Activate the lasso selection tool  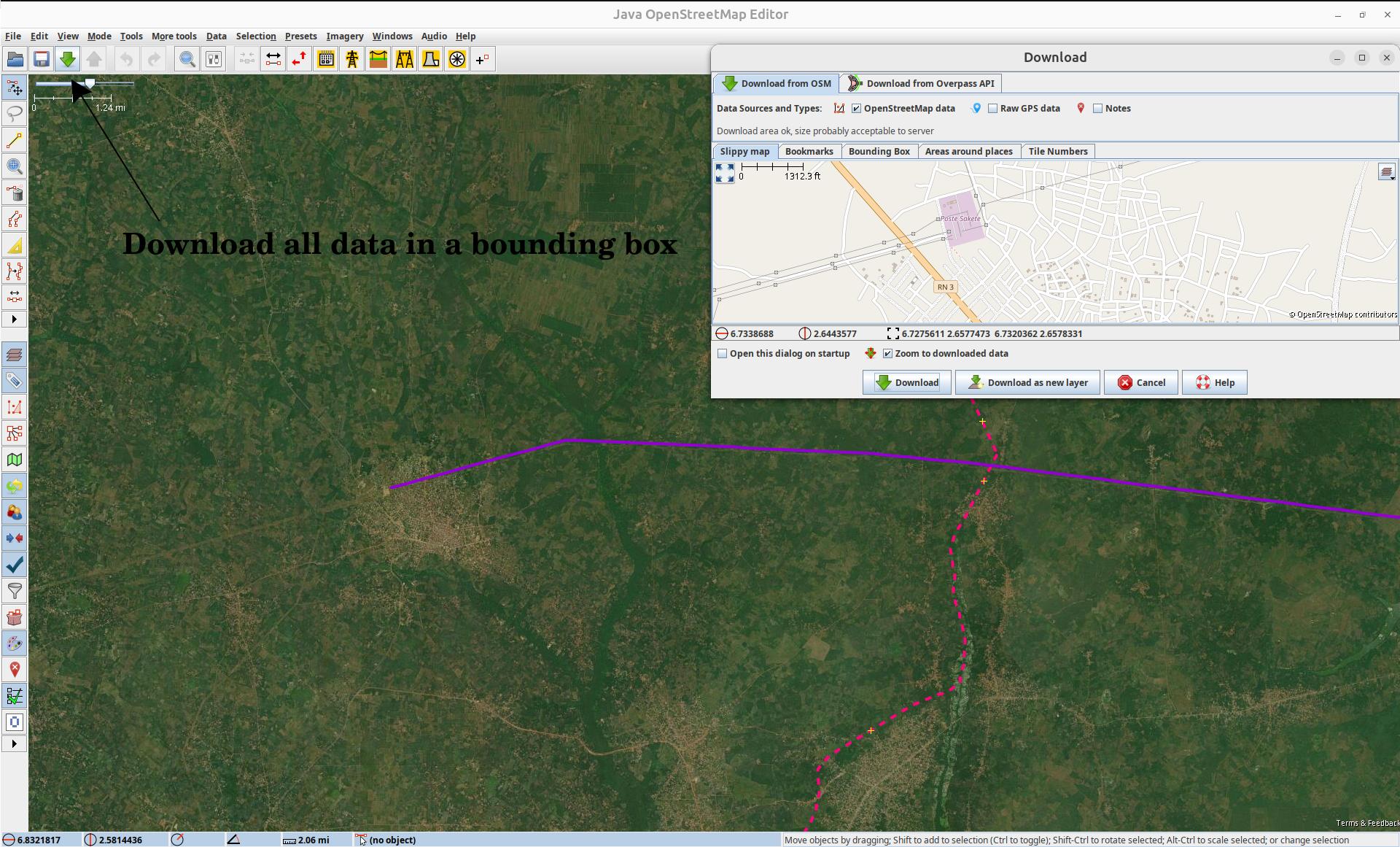(15, 114)
